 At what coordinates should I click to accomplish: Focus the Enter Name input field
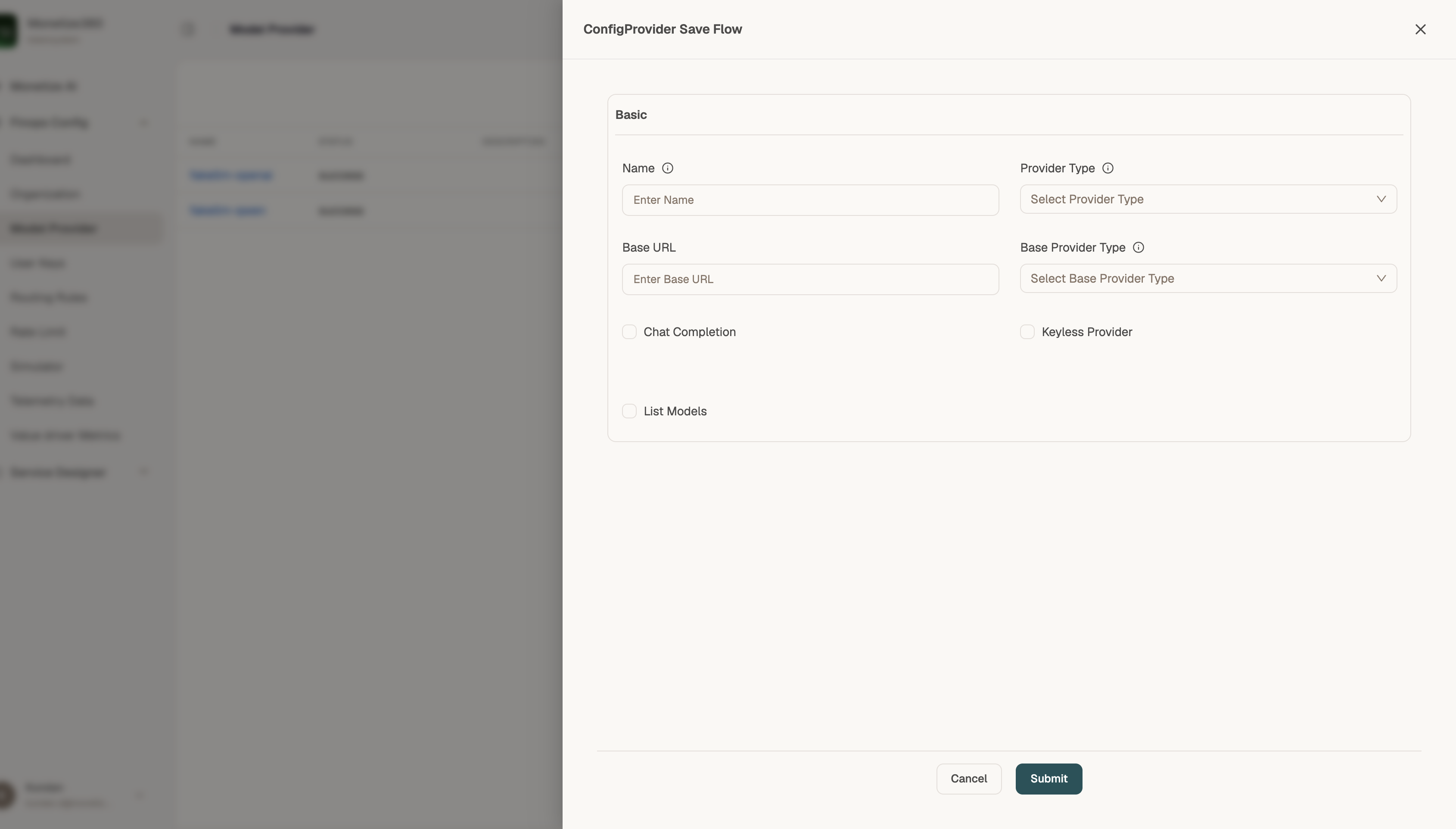pos(810,200)
